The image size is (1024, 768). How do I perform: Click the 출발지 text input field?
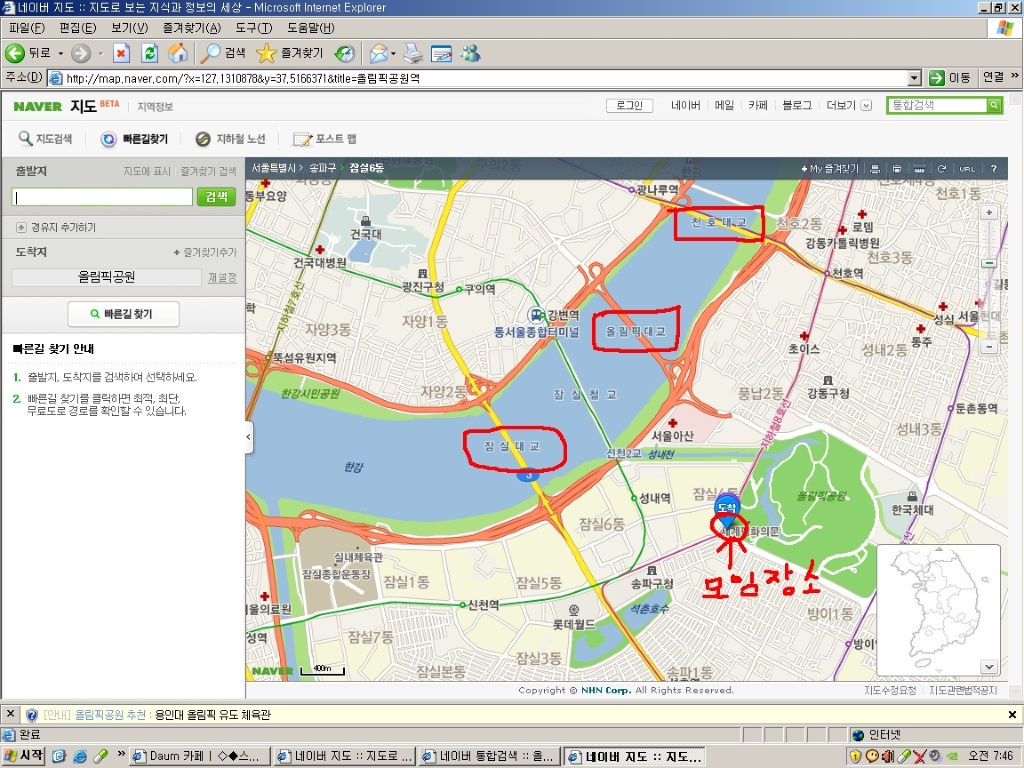click(x=102, y=197)
